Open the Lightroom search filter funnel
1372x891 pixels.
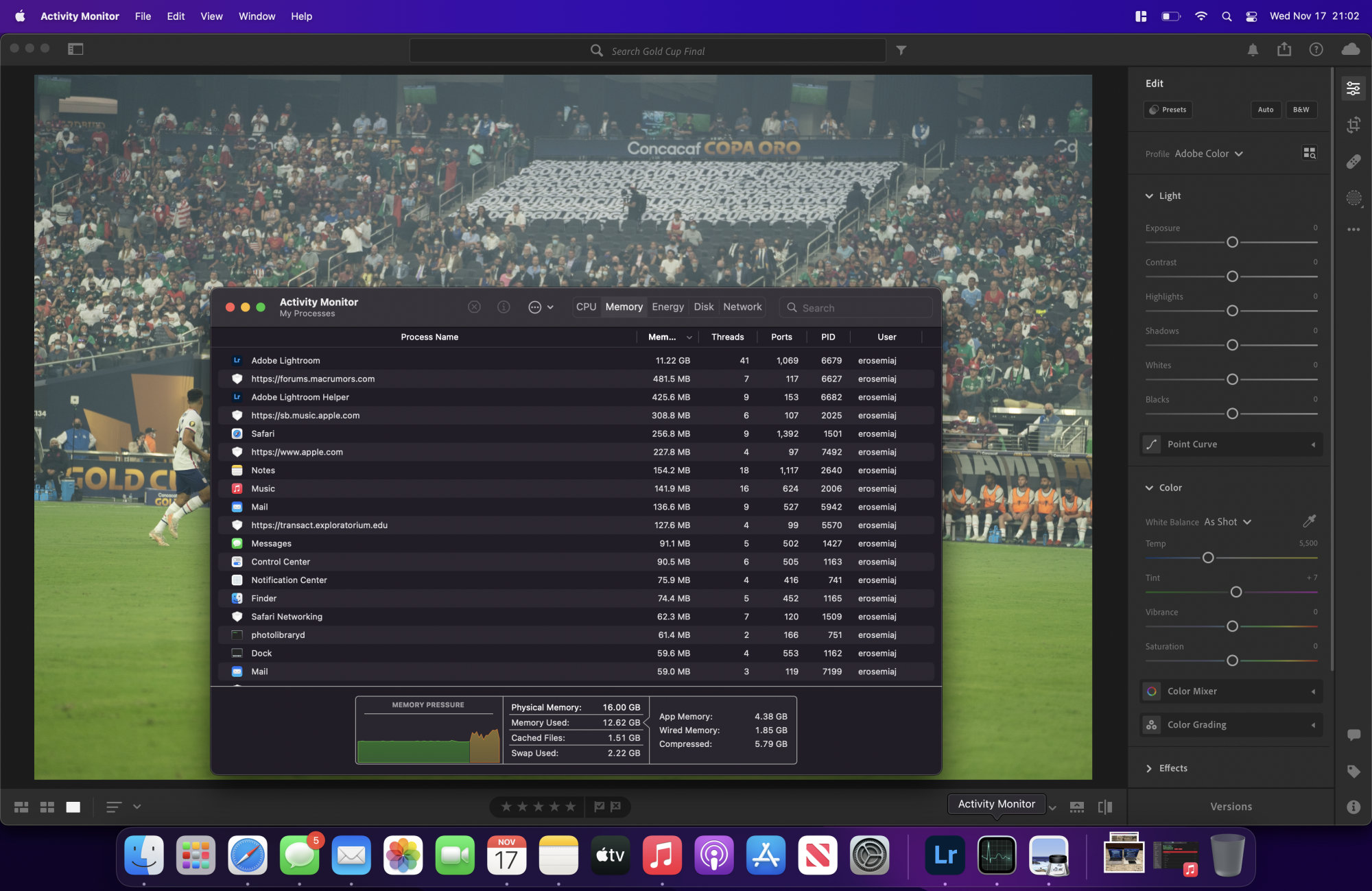(901, 50)
